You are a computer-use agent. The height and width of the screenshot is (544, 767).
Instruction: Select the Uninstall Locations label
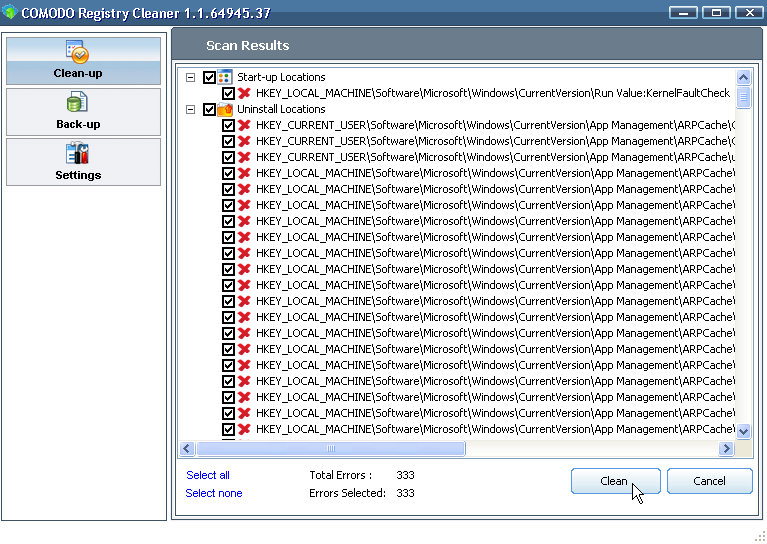point(281,109)
